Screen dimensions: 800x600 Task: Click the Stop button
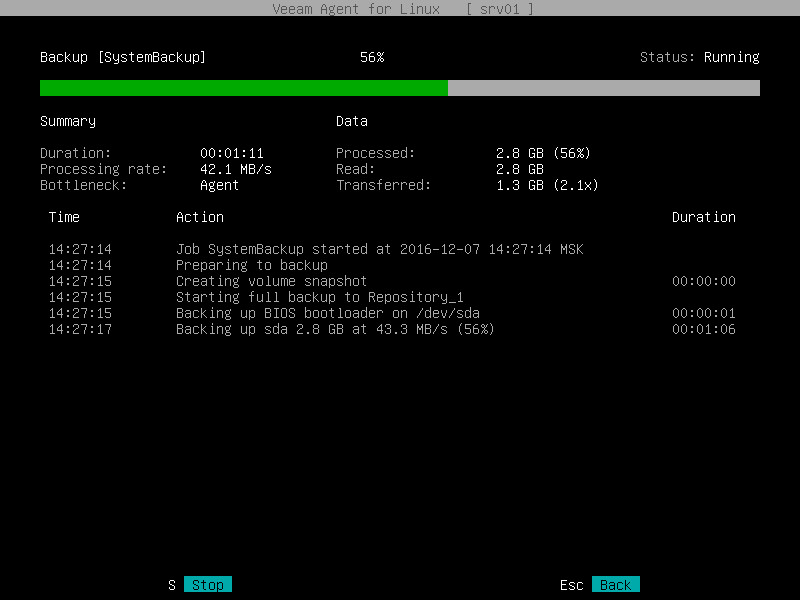tap(207, 584)
